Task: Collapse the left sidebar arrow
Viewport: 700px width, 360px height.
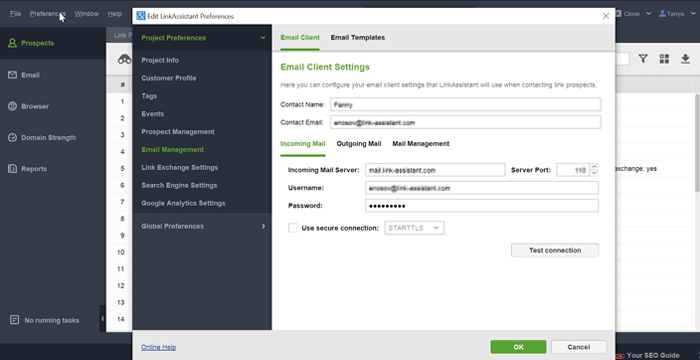Action: click(x=103, y=318)
